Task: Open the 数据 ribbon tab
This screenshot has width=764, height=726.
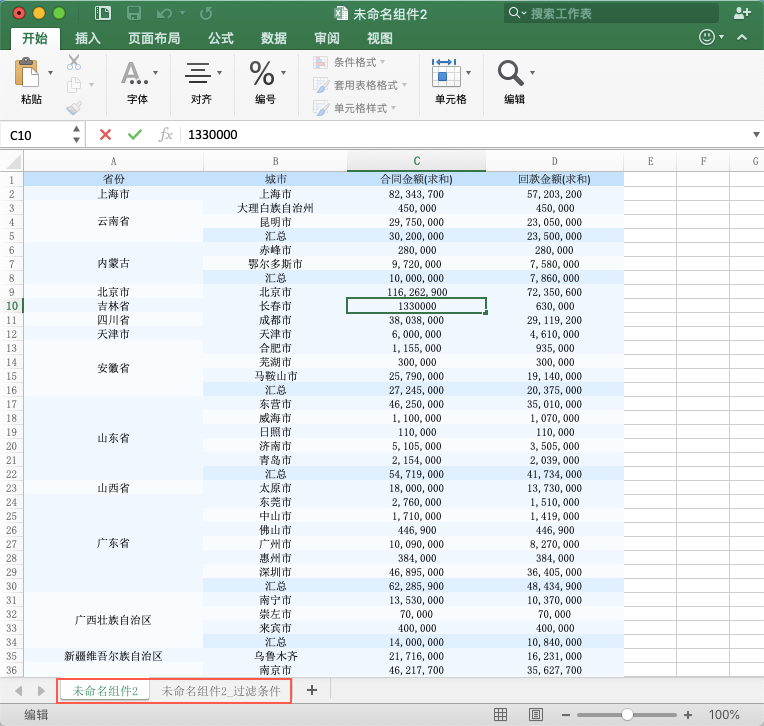Action: 273,38
